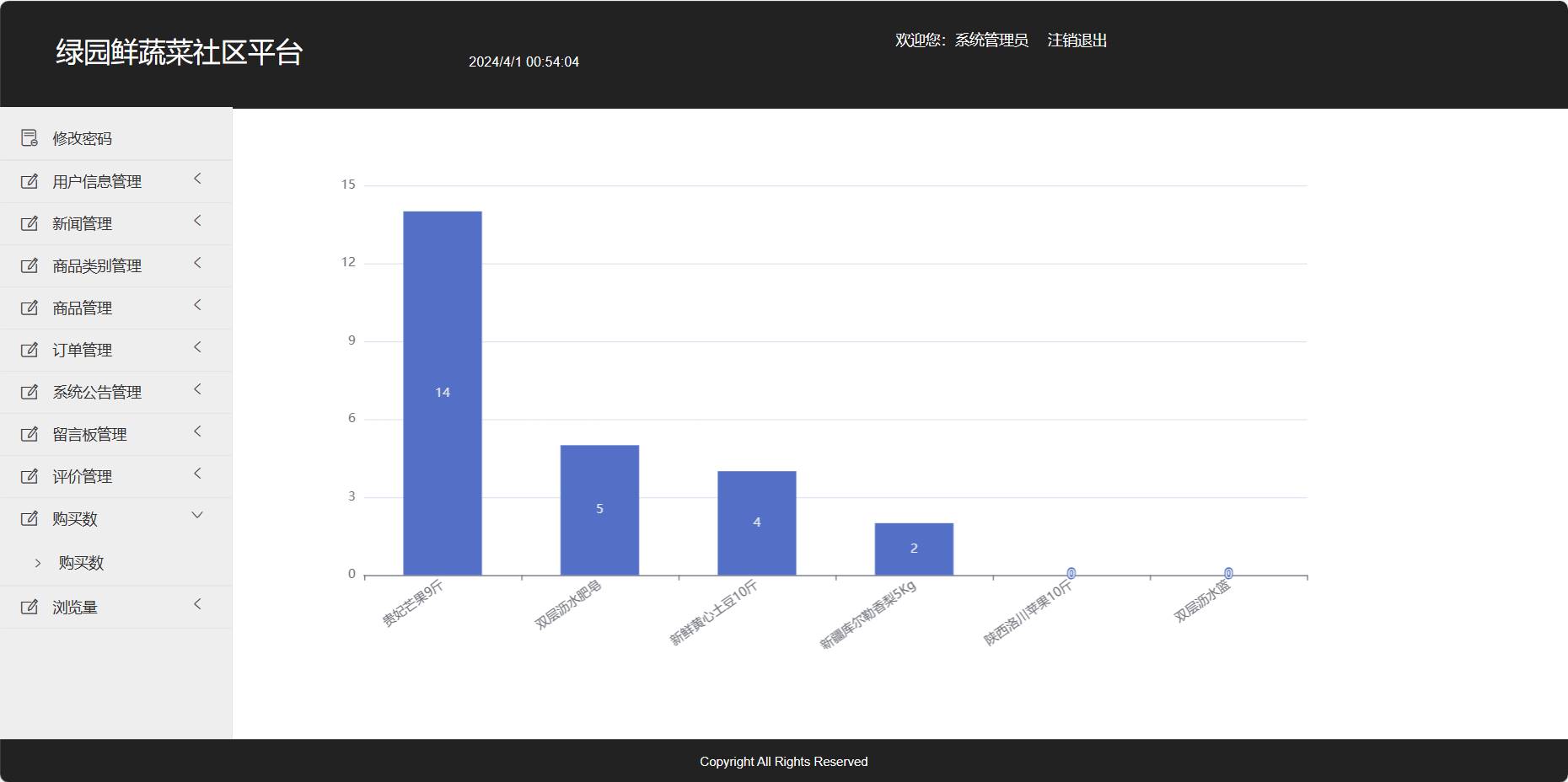Click the edit icon beside 新闻管理
1568x782 pixels.
(30, 223)
